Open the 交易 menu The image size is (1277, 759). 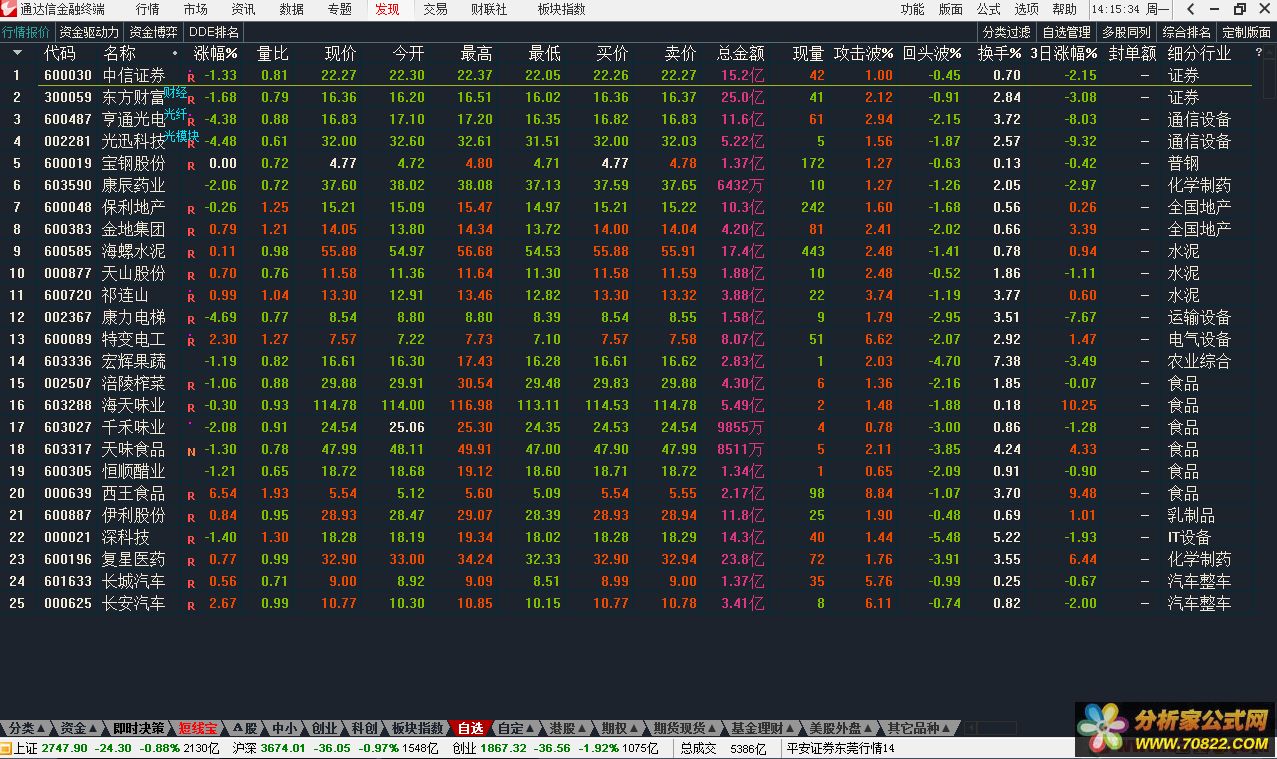(435, 9)
